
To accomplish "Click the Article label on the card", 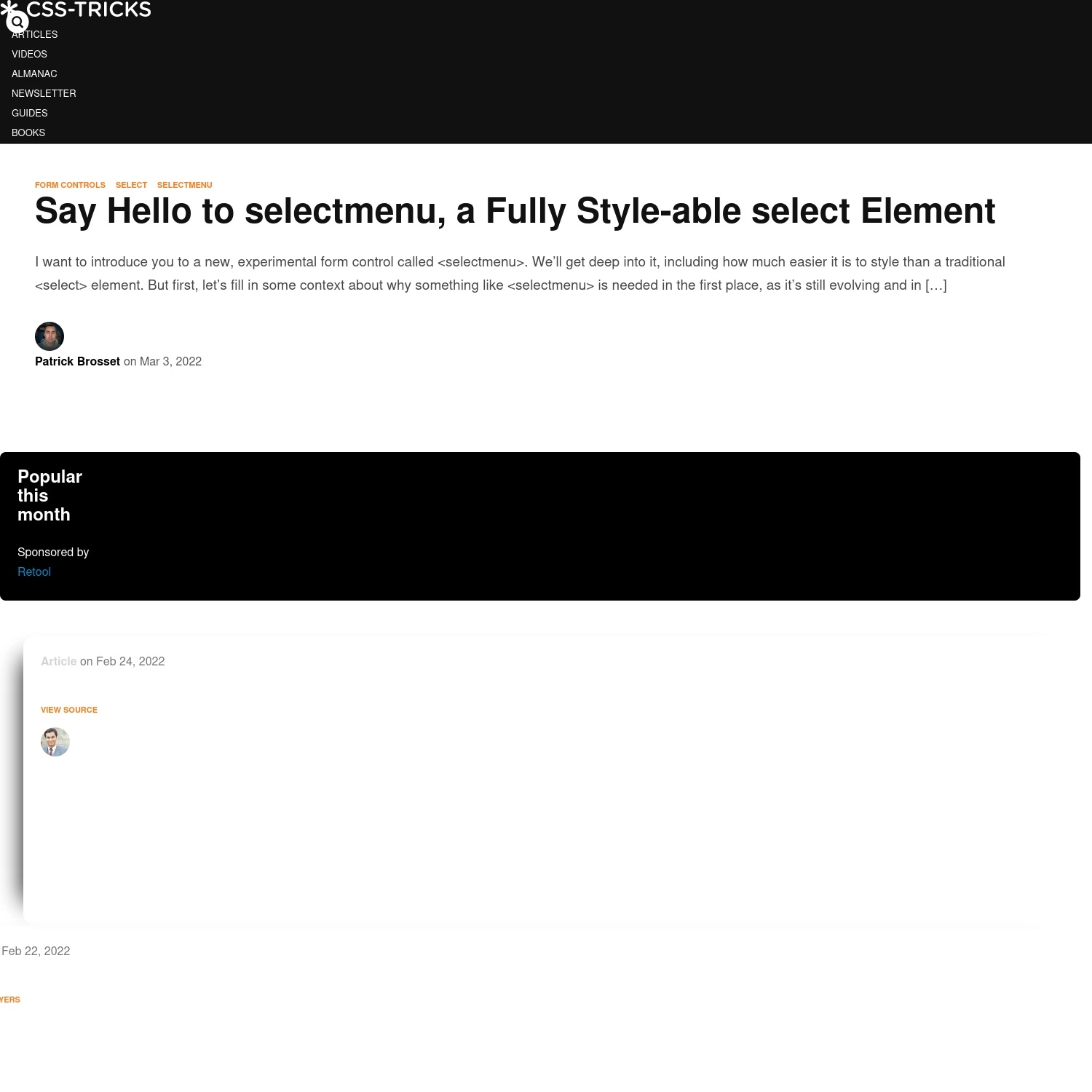I will 58,661.
